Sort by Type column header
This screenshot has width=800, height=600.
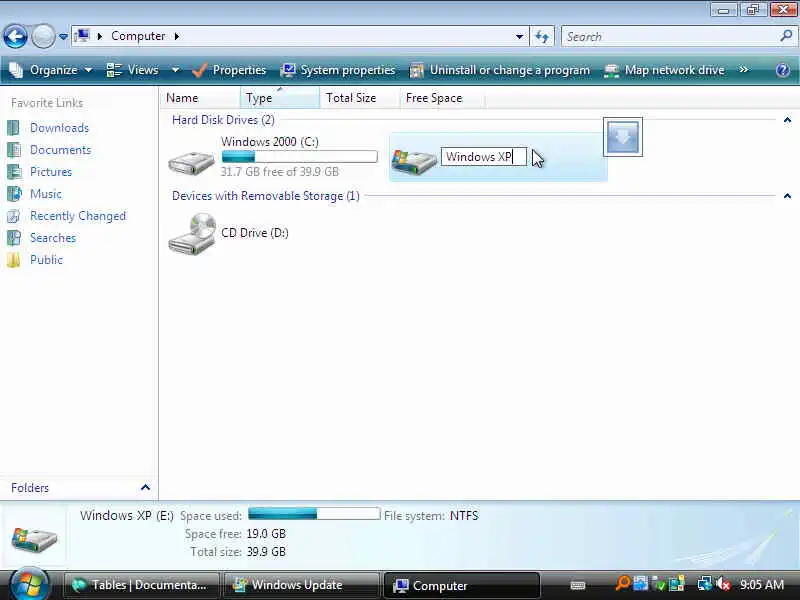[x=280, y=97]
